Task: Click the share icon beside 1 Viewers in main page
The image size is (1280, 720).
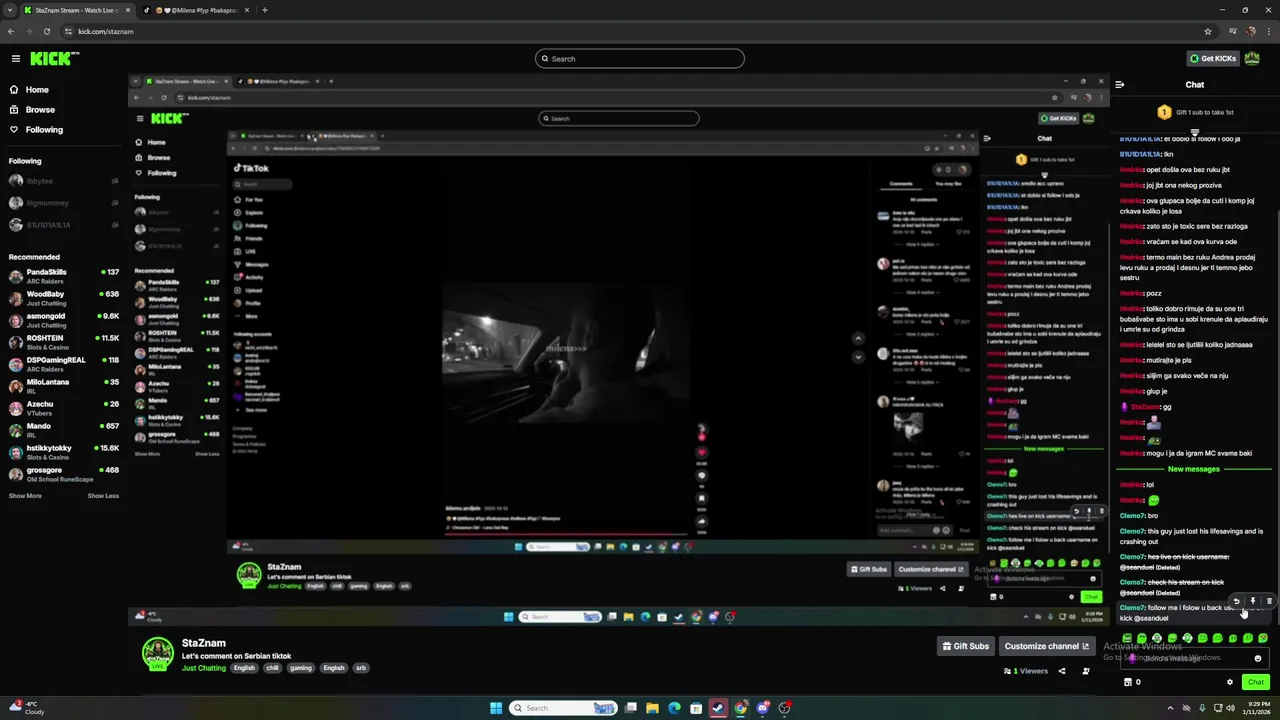Action: (x=1062, y=671)
